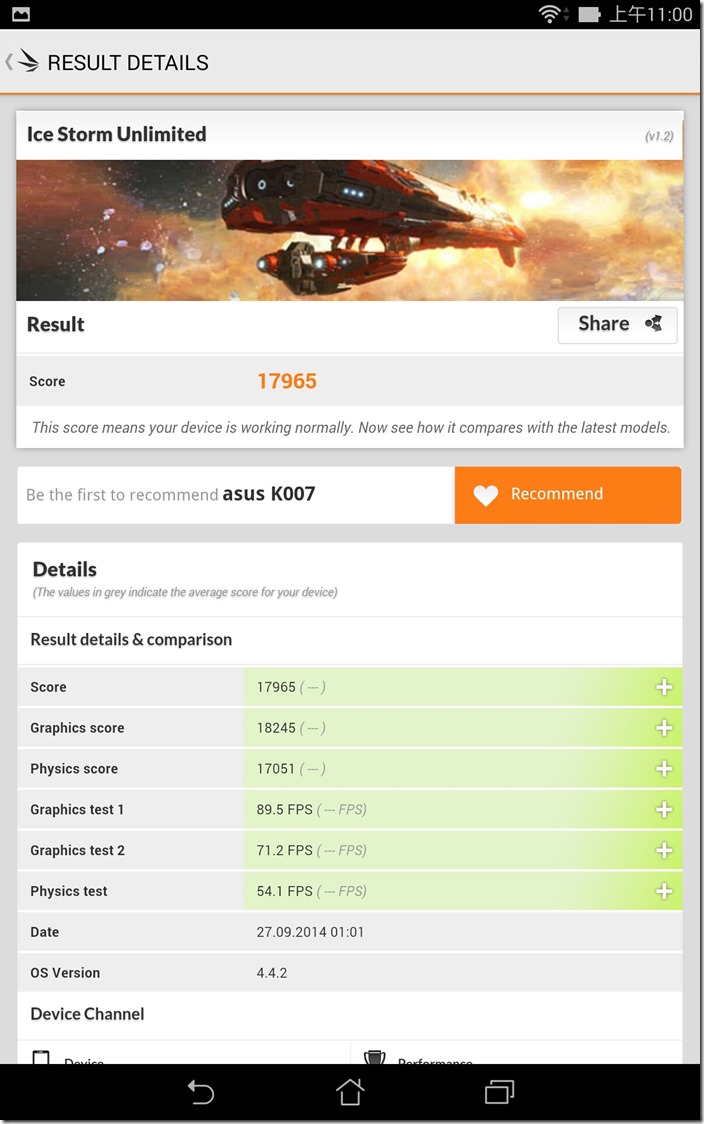Tap the share icon inside the Share button

[652, 324]
